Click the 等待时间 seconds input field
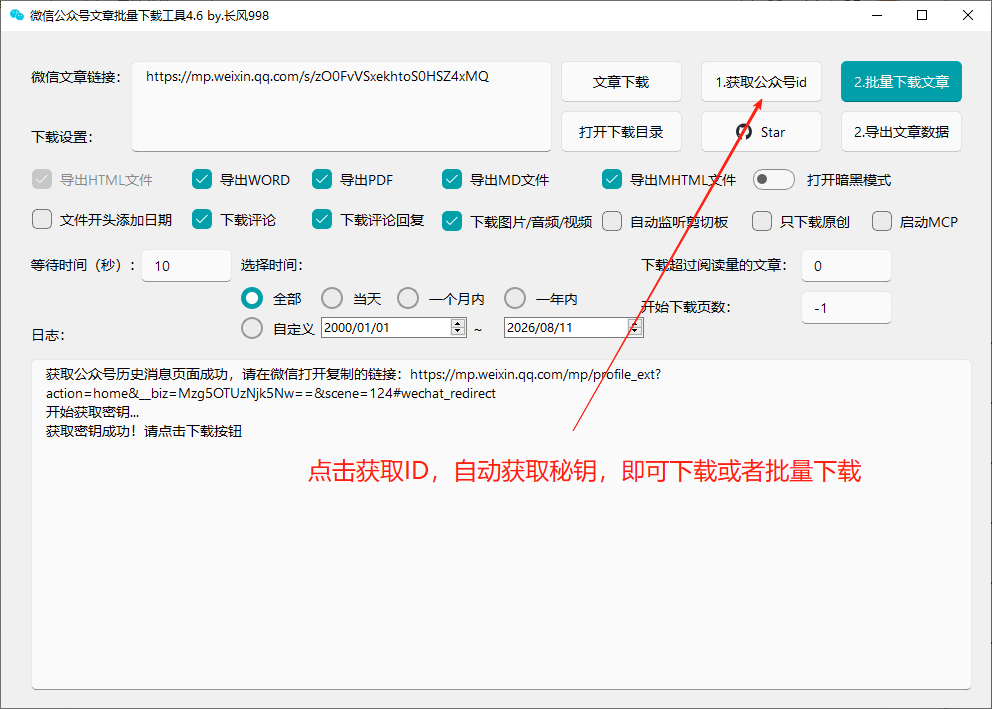 [187, 266]
